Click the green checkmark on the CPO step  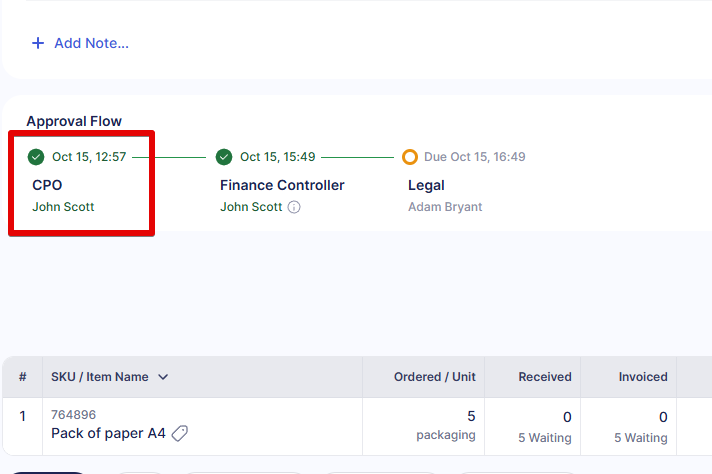[x=36, y=157]
